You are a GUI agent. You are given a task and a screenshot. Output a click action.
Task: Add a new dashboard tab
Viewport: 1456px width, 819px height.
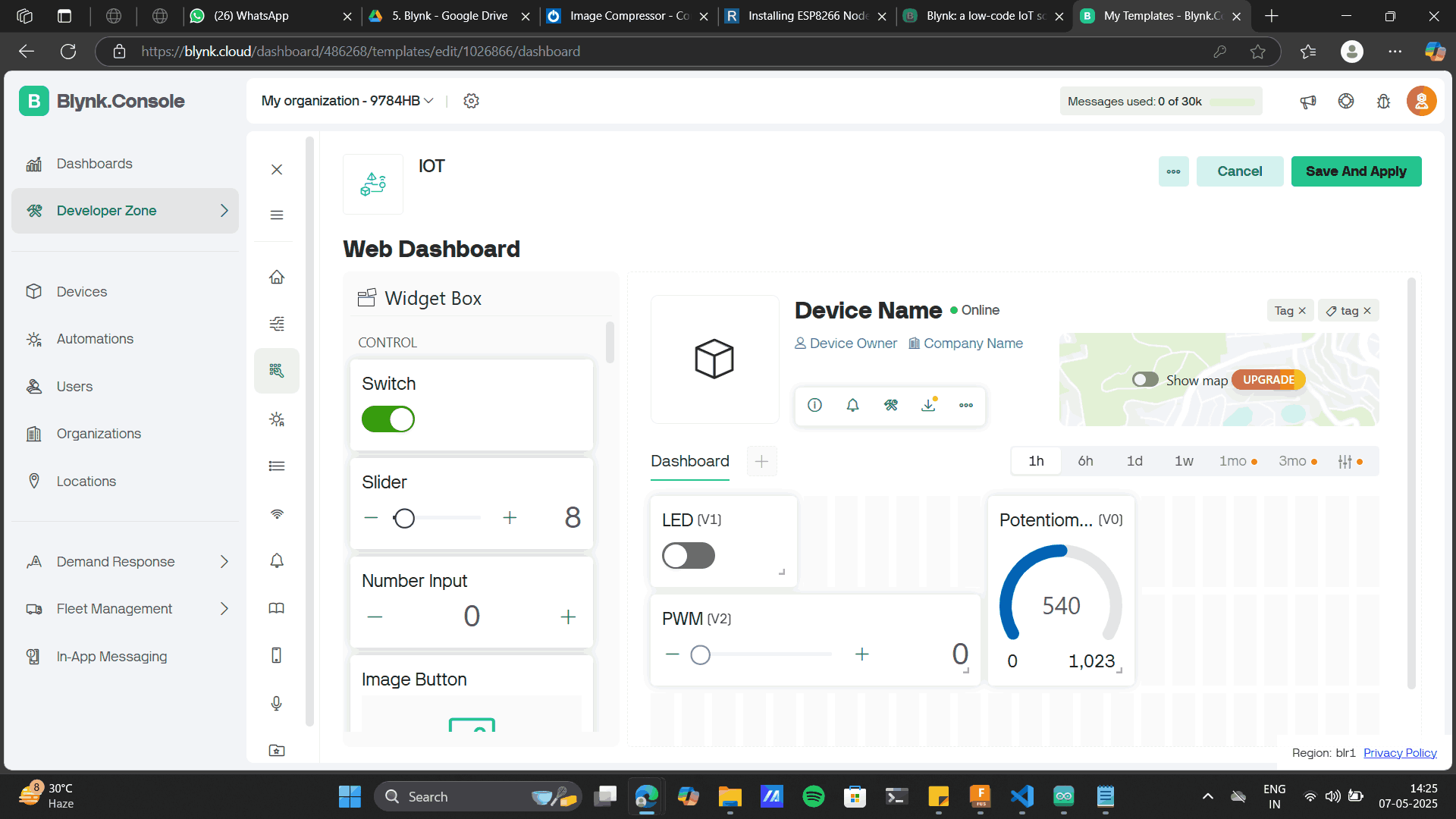pyautogui.click(x=761, y=461)
